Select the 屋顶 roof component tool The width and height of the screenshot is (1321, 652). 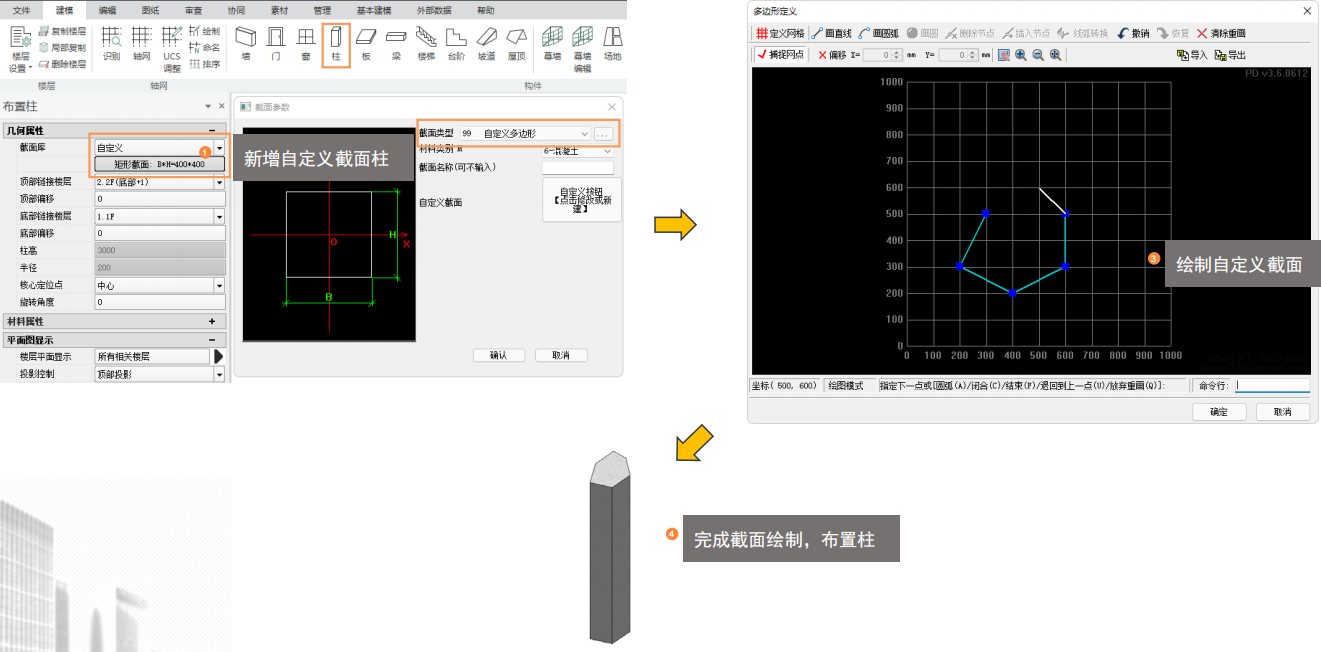(516, 44)
